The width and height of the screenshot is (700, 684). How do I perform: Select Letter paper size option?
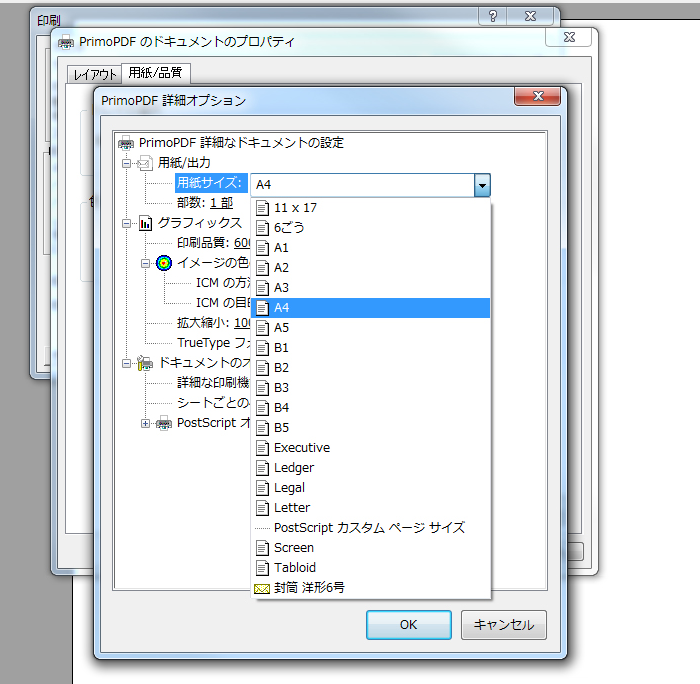[291, 508]
